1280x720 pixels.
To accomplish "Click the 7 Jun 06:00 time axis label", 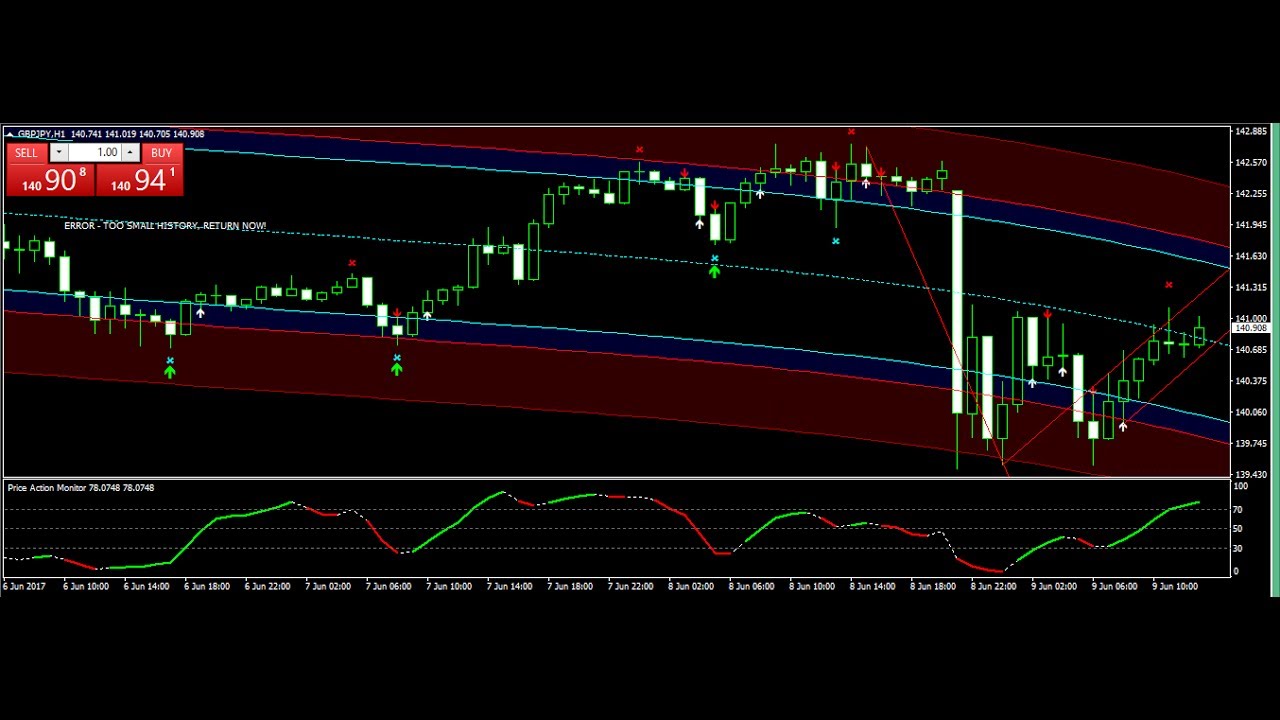I will (388, 587).
